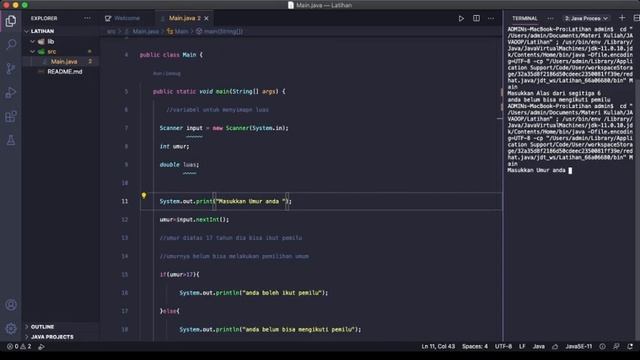
Task: Create a new terminal with plus icon
Action: [x=622, y=18]
